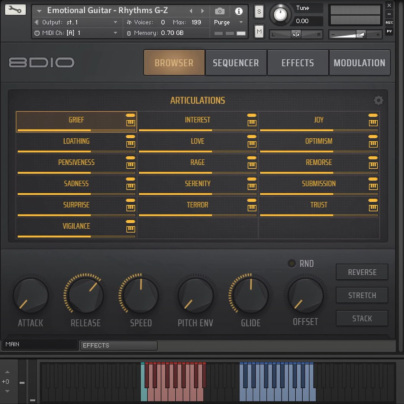Click keyboard icon for Pensiveness articulation
Image resolution: width=404 pixels, height=404 pixels.
tap(130, 165)
